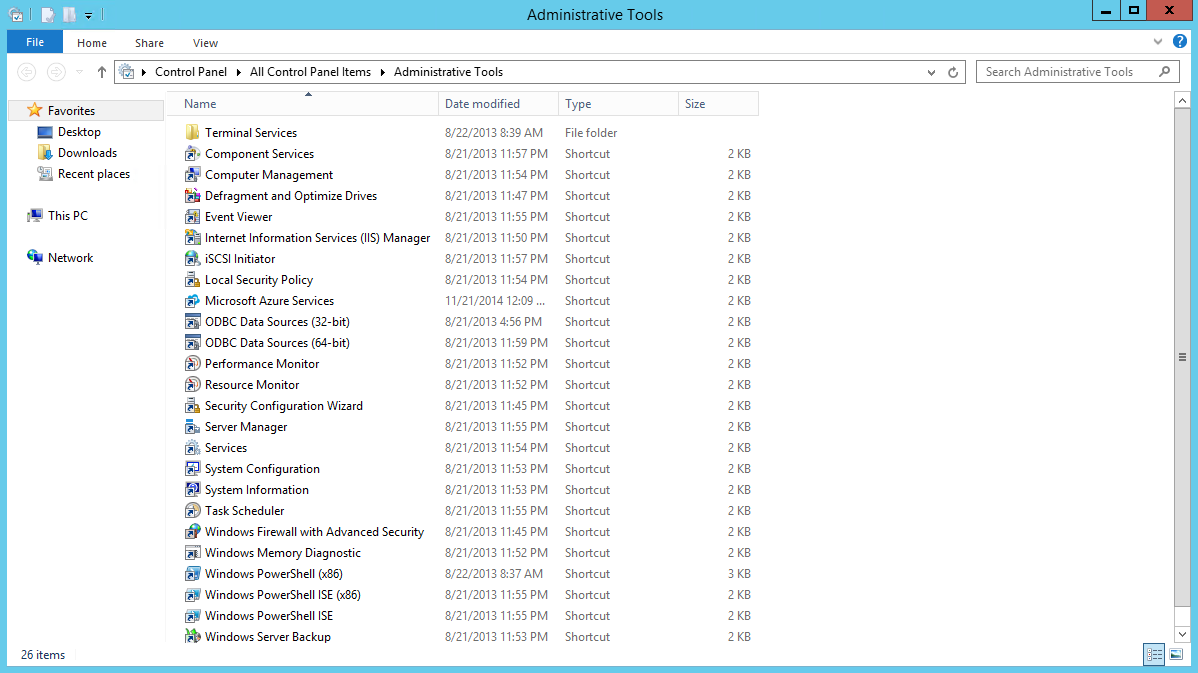Click the Task Scheduler clock icon

[x=193, y=511]
